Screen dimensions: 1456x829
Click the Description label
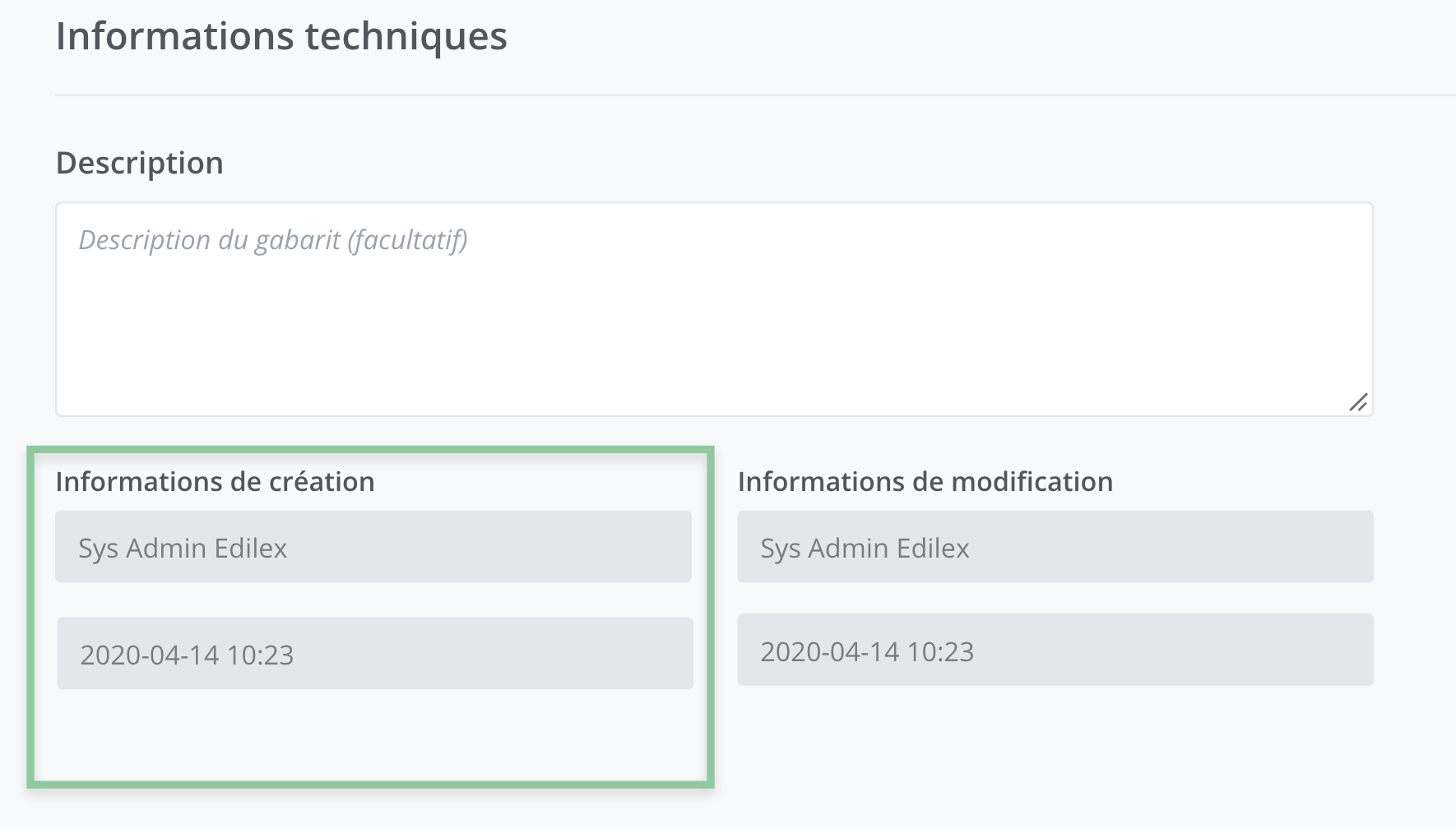pyautogui.click(x=140, y=163)
